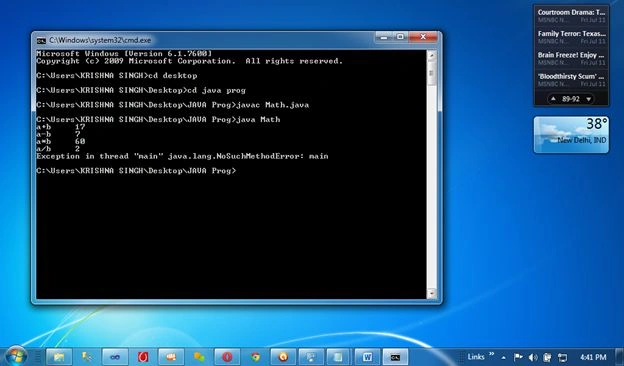
Task: Launch the Opera browser from the taskbar
Action: tap(227, 357)
